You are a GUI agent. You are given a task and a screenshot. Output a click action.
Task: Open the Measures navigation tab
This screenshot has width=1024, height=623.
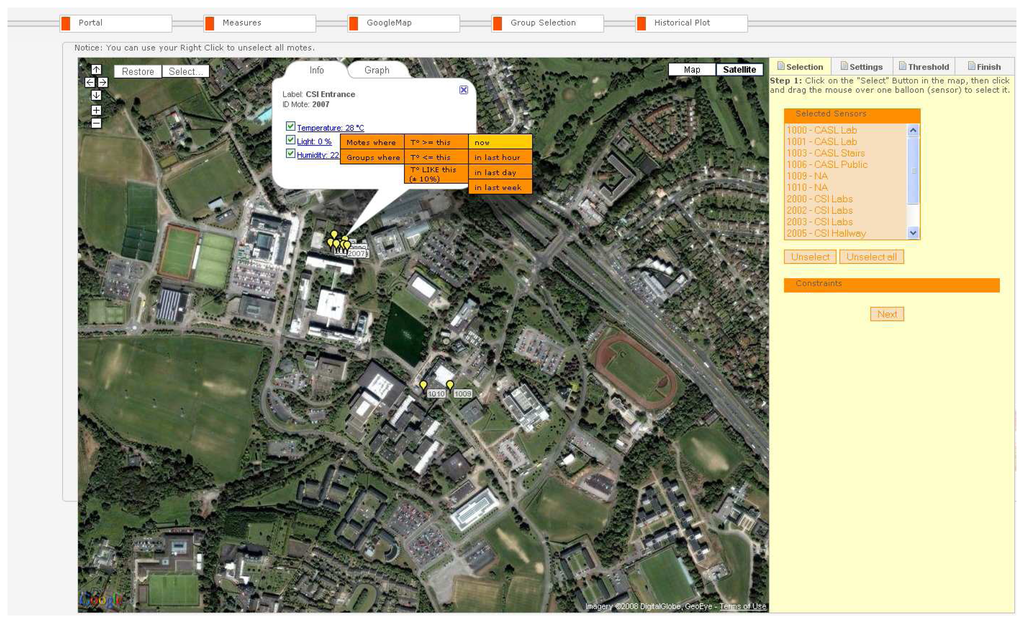pyautogui.click(x=259, y=24)
